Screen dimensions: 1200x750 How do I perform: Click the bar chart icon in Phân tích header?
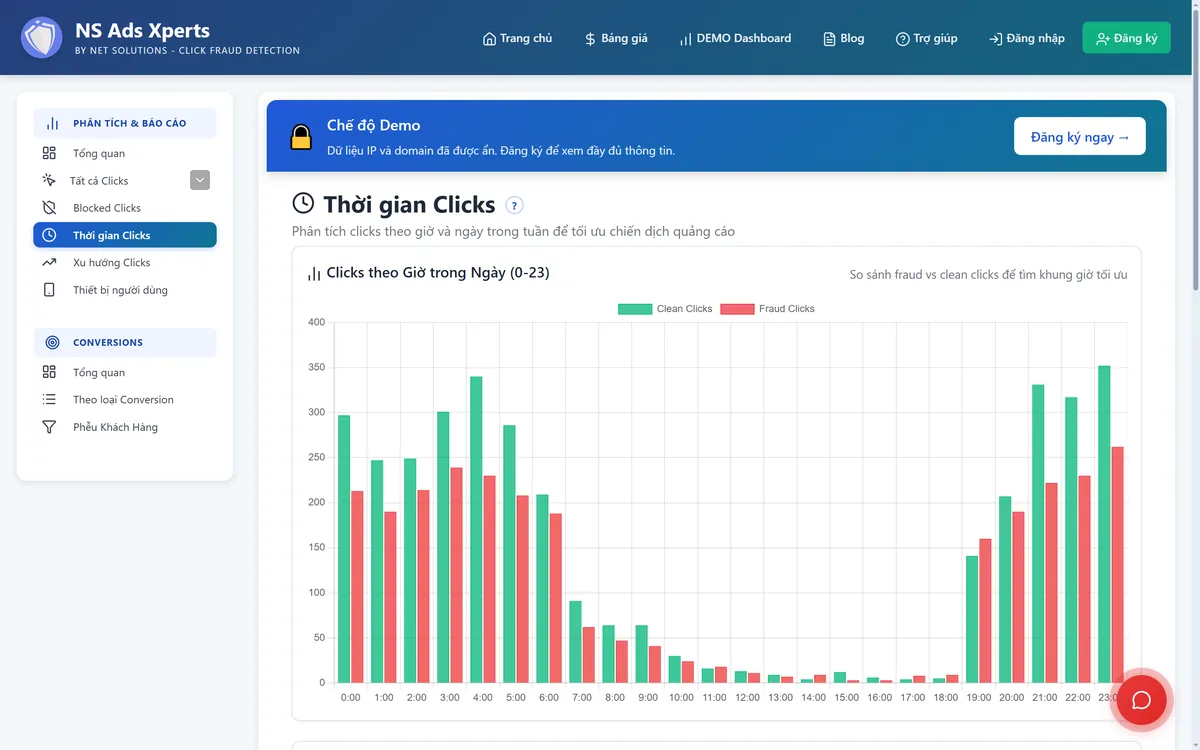(x=52, y=123)
